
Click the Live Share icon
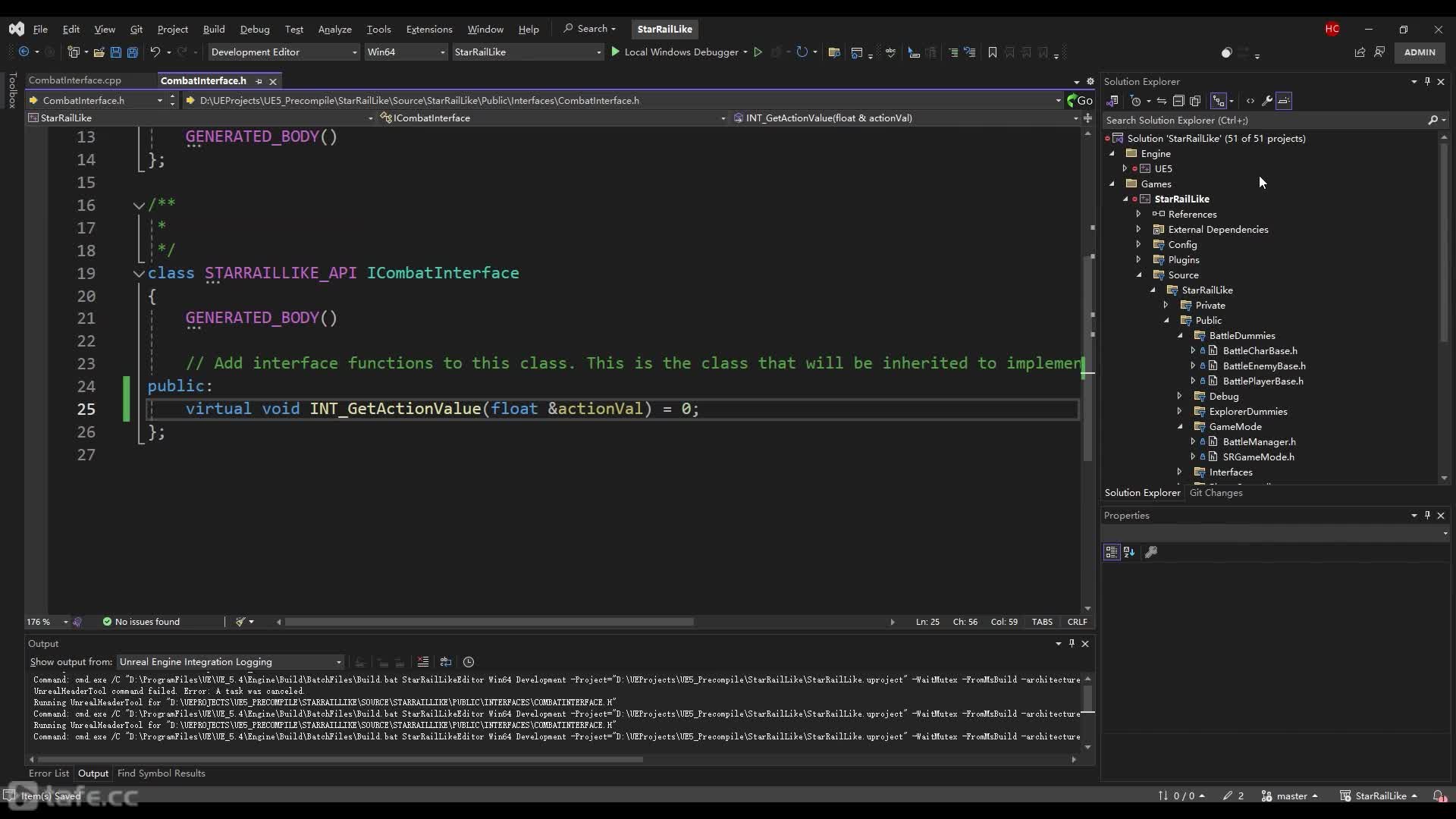pyautogui.click(x=1360, y=52)
